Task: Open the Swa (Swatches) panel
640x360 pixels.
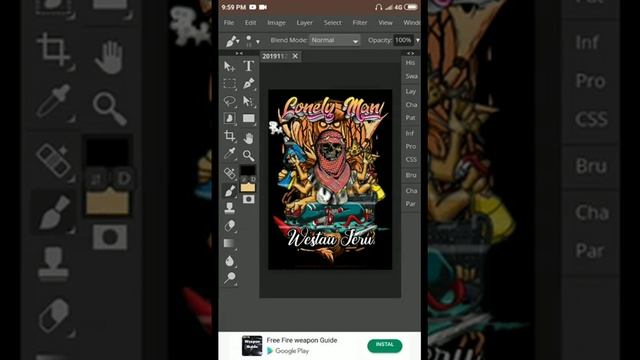Action: (411, 76)
